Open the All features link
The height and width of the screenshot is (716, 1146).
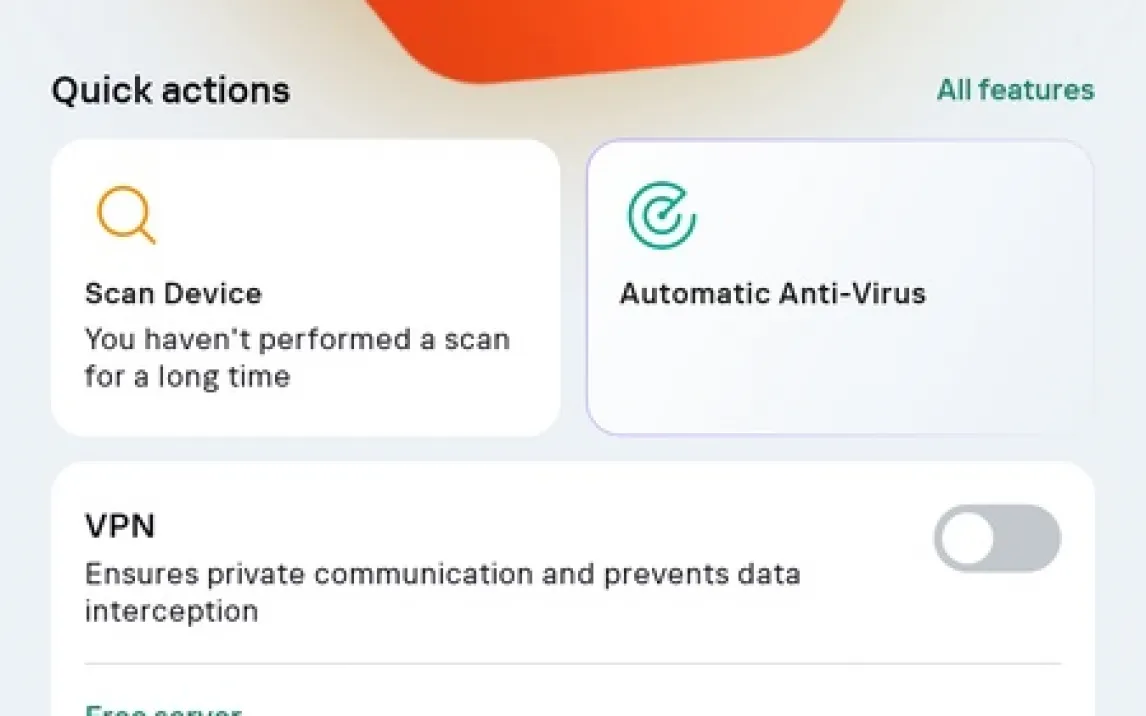1015,90
